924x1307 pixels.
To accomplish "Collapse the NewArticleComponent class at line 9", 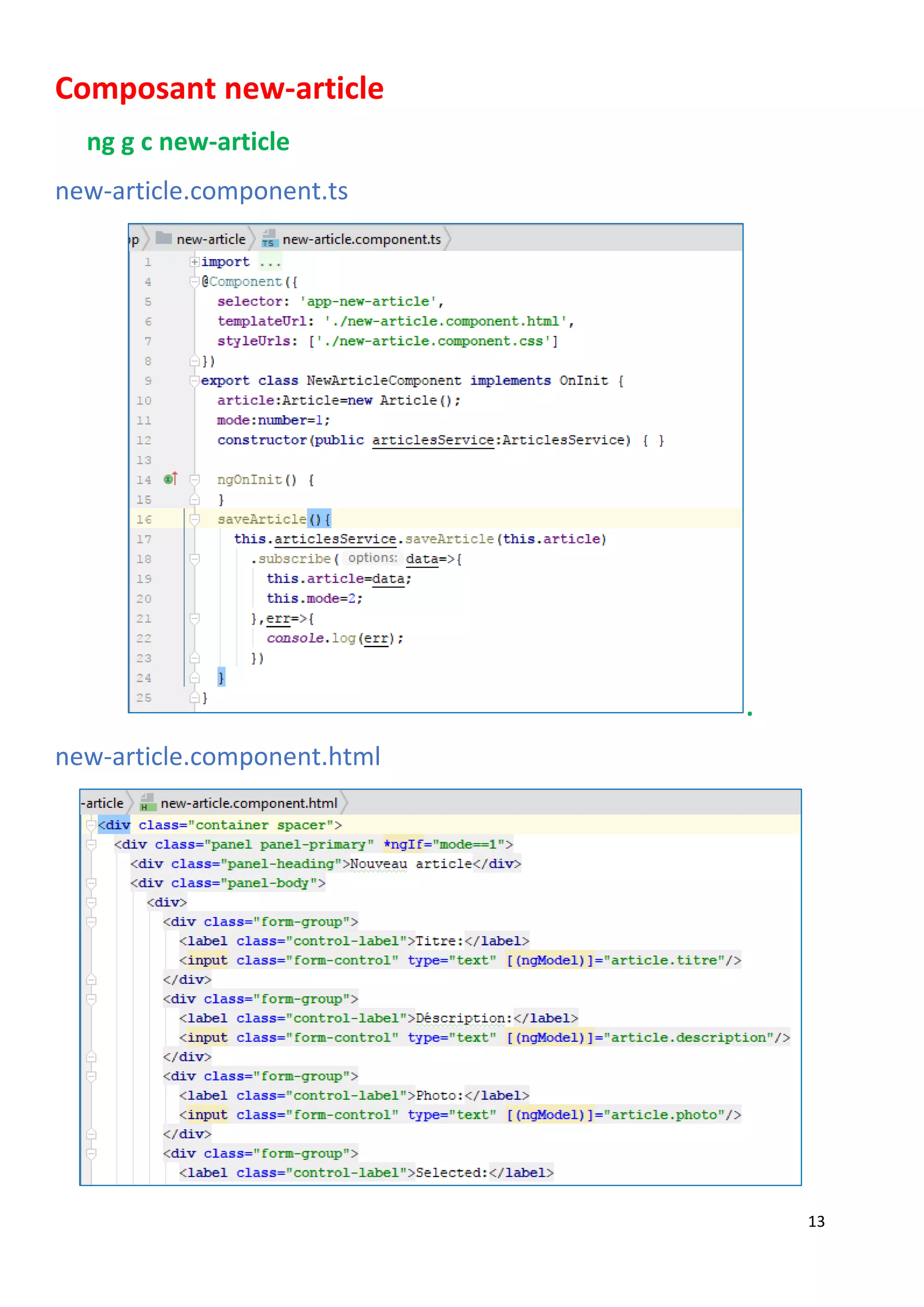I will (194, 380).
